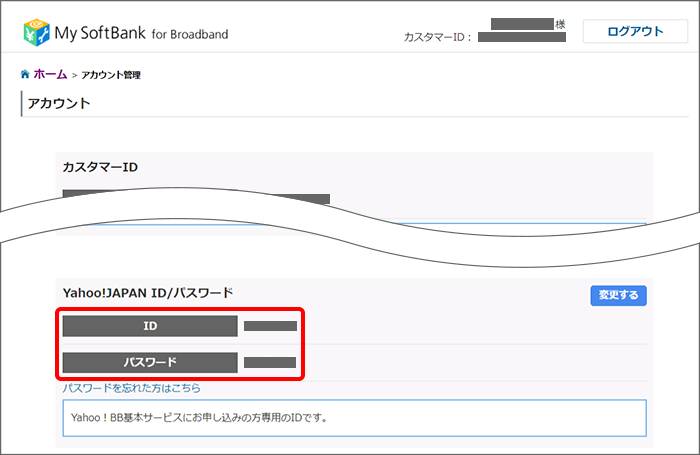The image size is (700, 455).
Task: Click the アカウント page heading
Action: (x=59, y=104)
